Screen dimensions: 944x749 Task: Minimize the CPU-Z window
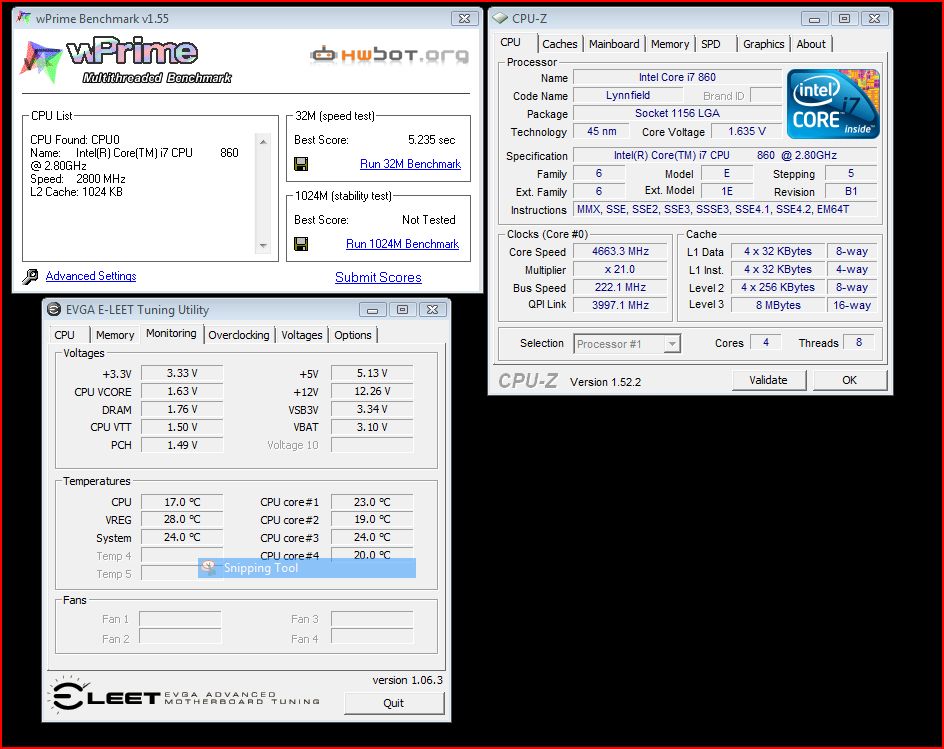coord(815,19)
